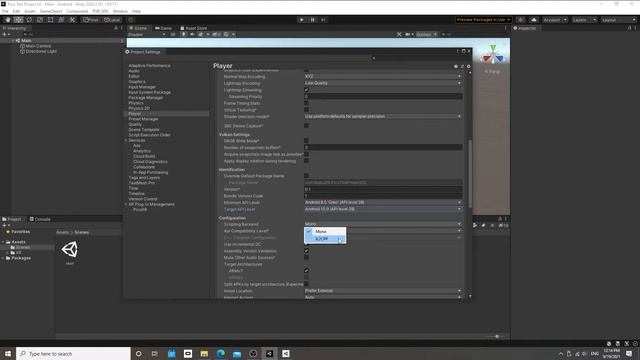This screenshot has width=640, height=360.
Task: Click the Pause button
Action: [x=313, y=20]
